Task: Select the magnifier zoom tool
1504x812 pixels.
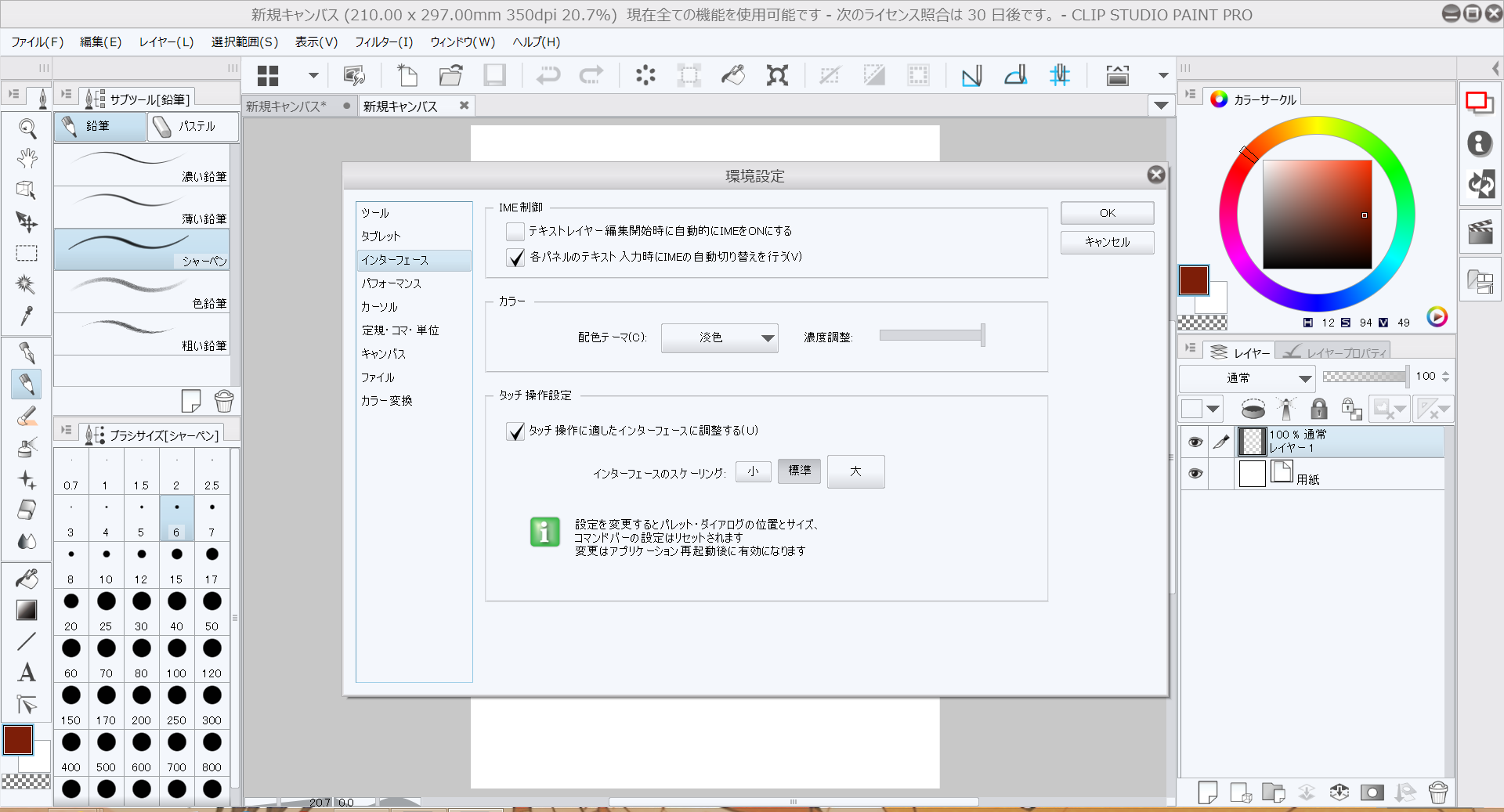Action: 27,128
